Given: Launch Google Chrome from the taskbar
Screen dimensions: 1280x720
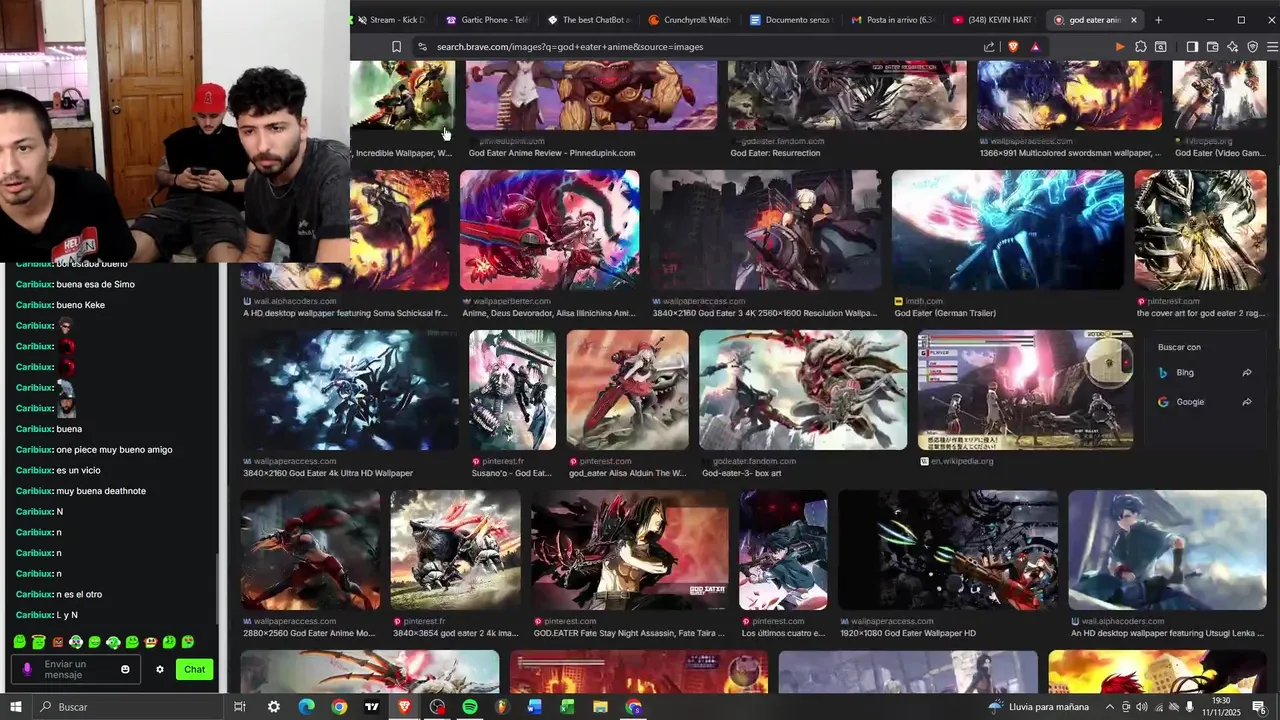Looking at the screenshot, I should (339, 707).
